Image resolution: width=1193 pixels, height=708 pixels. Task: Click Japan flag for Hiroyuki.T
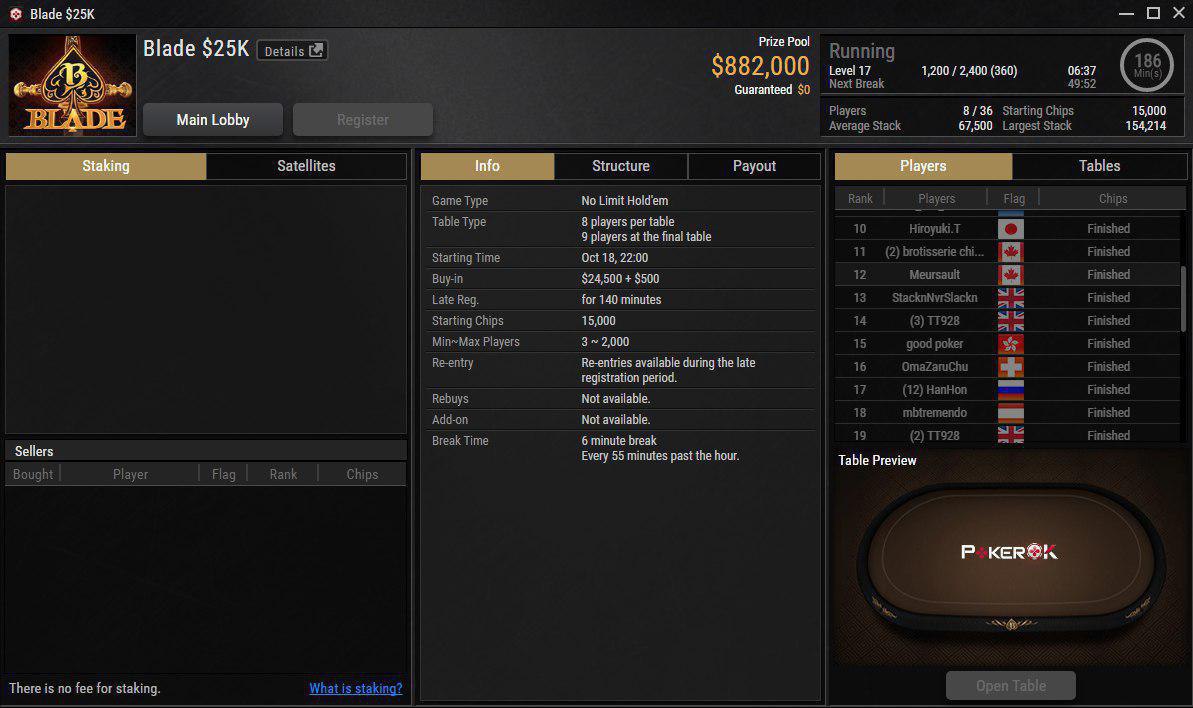coord(1010,229)
